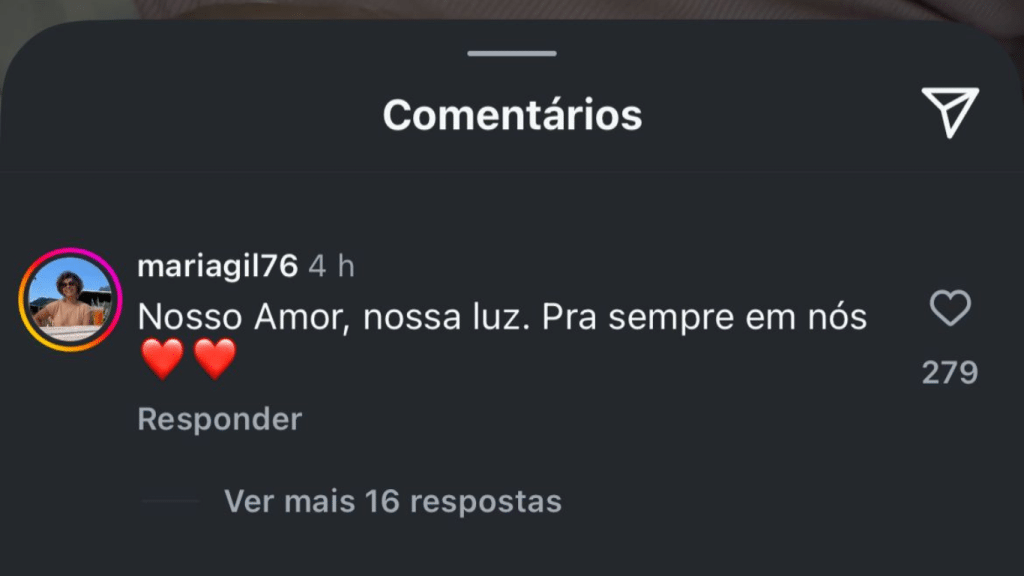This screenshot has width=1024, height=576.
Task: Click the 'Nosso Amor, nossa luz' comment text
Action: [x=333, y=317]
